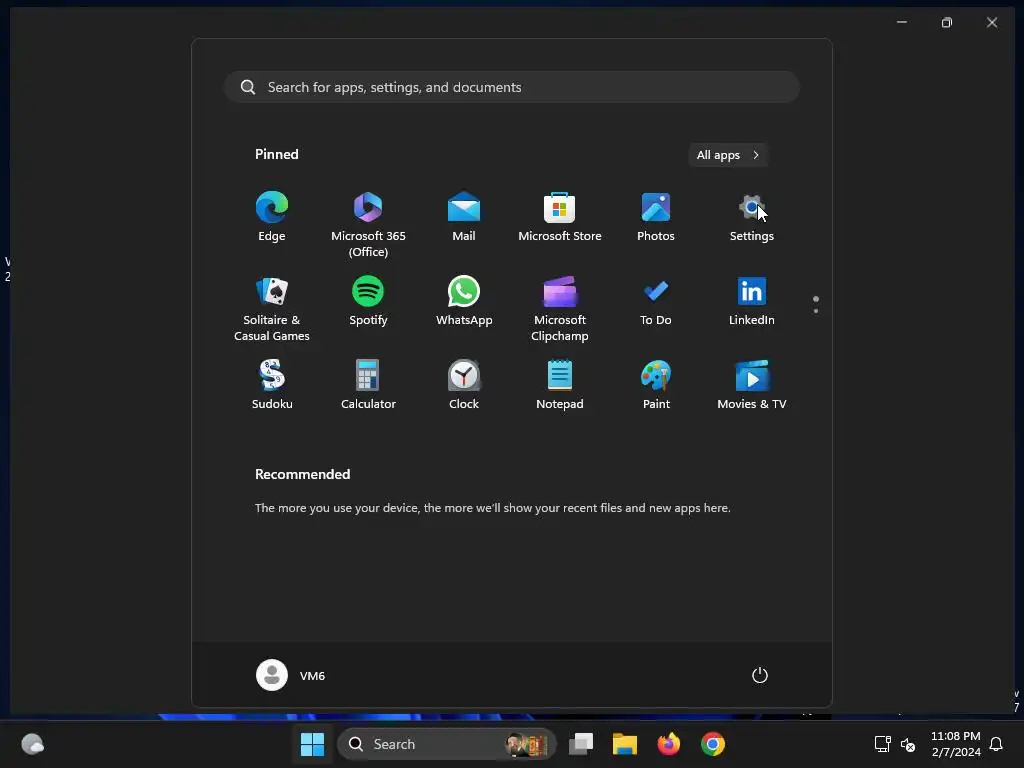Viewport: 1024px width, 768px height.
Task: Click the Windows Start button in taskbar
Action: (312, 744)
